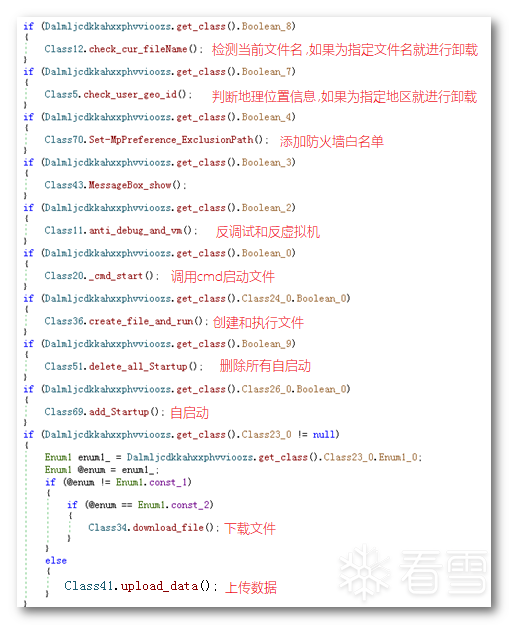509x625 pixels.
Task: Click the check_user_geo_id method call
Action: tap(130, 94)
